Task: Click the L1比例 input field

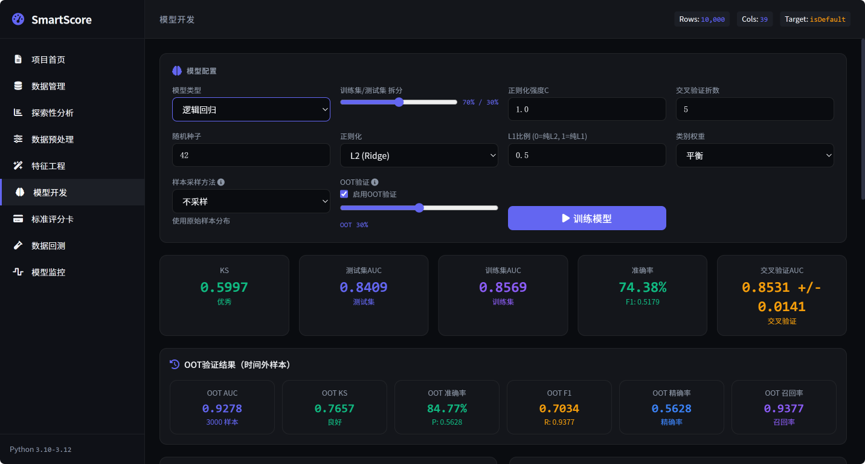Action: point(587,155)
